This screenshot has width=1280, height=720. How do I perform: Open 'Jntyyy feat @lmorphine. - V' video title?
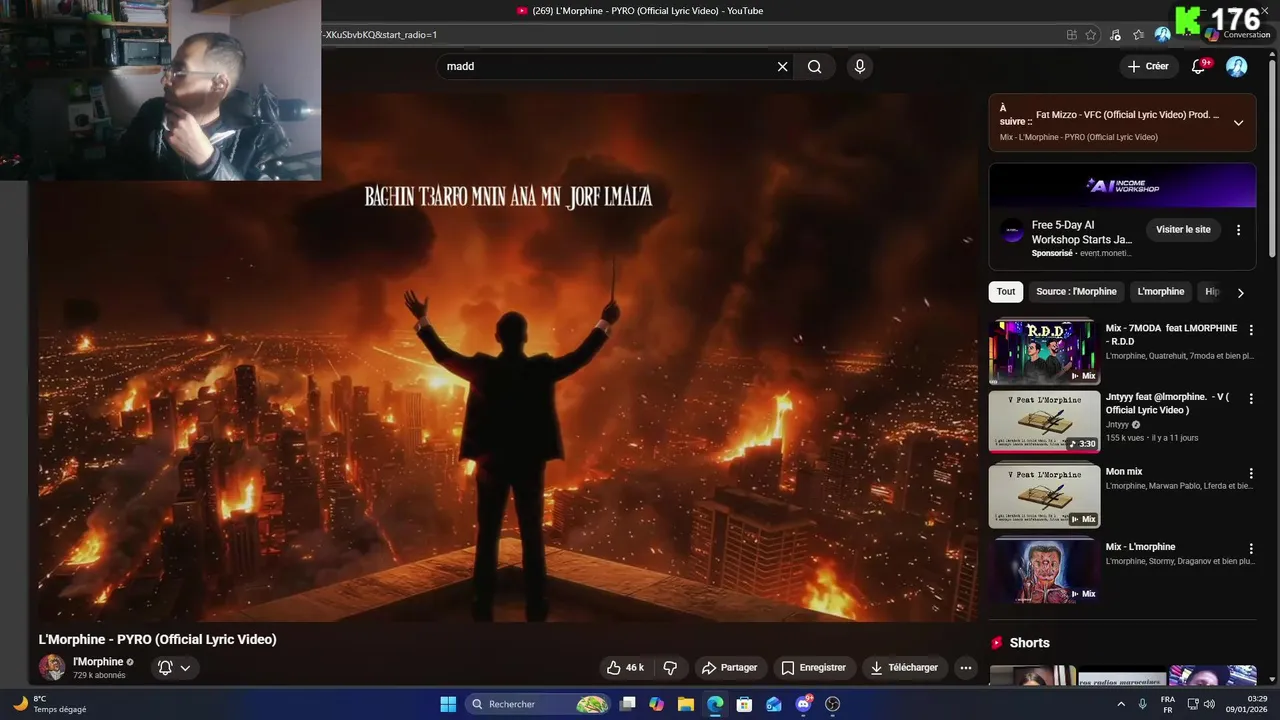click(x=1167, y=403)
